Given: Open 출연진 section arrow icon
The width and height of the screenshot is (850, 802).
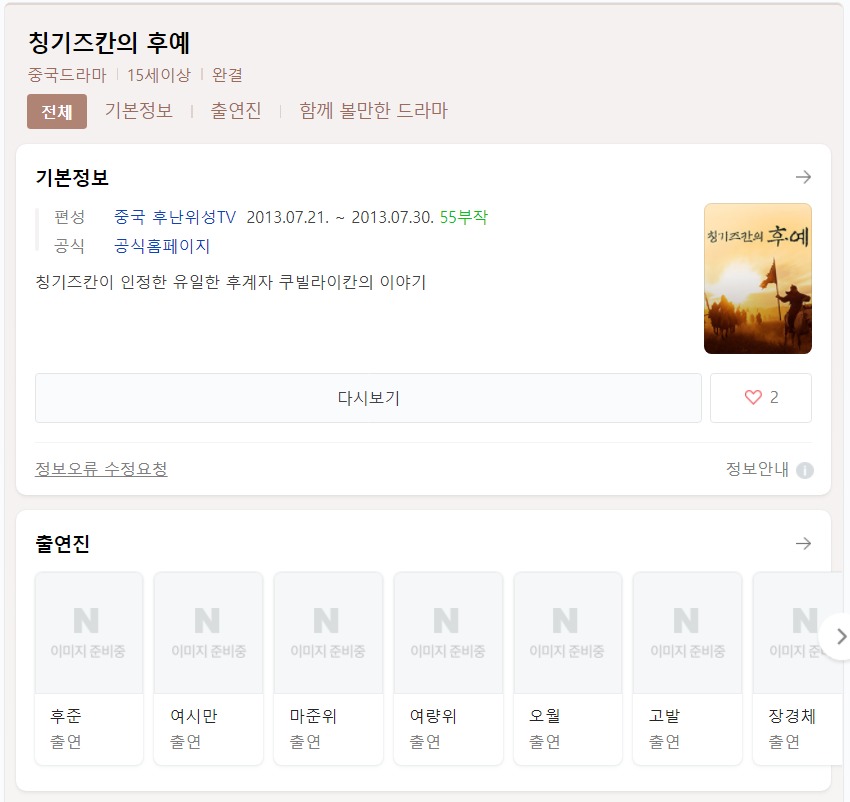Looking at the screenshot, I should point(803,543).
